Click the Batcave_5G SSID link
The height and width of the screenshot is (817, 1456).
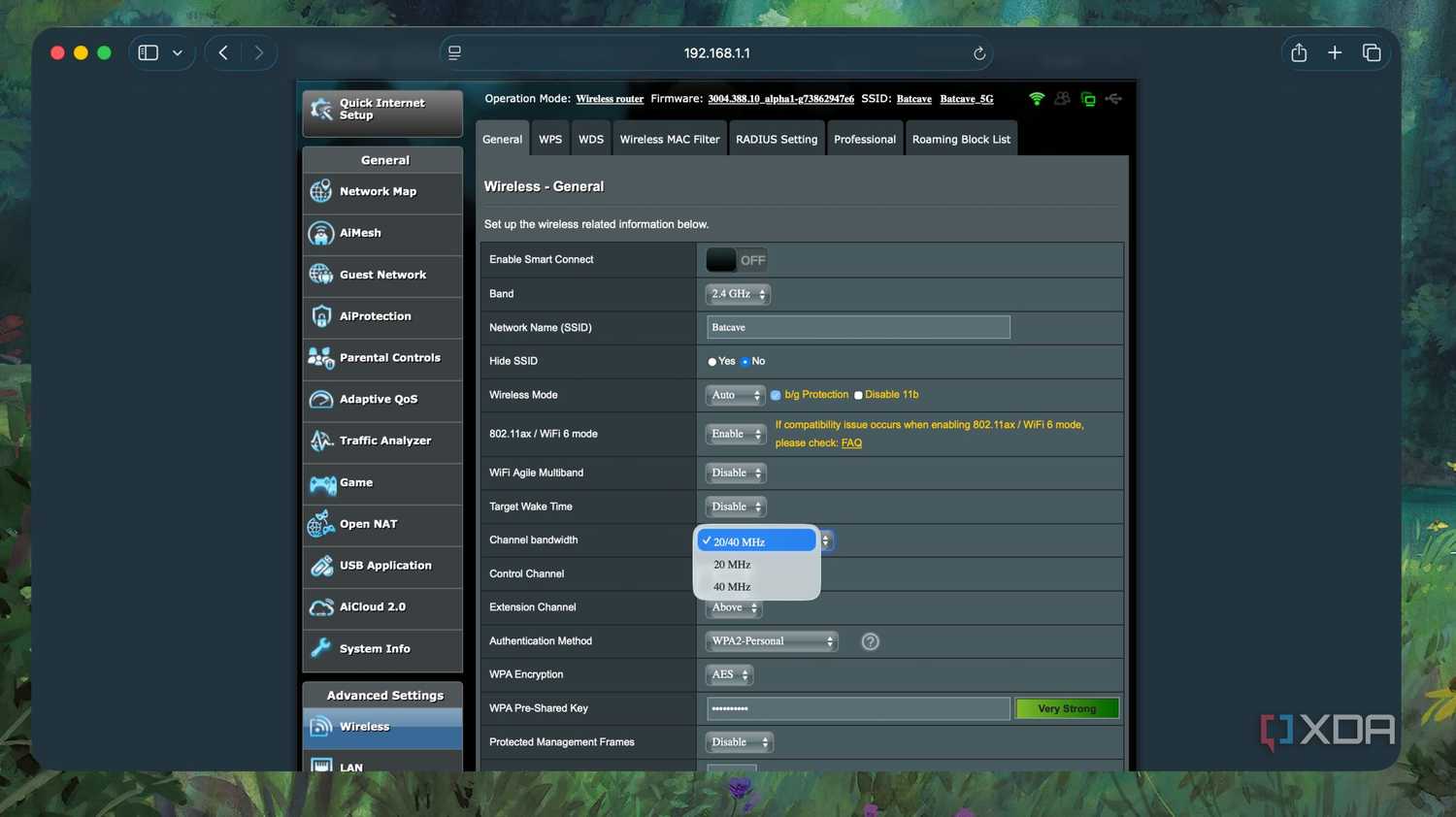pyautogui.click(x=967, y=99)
